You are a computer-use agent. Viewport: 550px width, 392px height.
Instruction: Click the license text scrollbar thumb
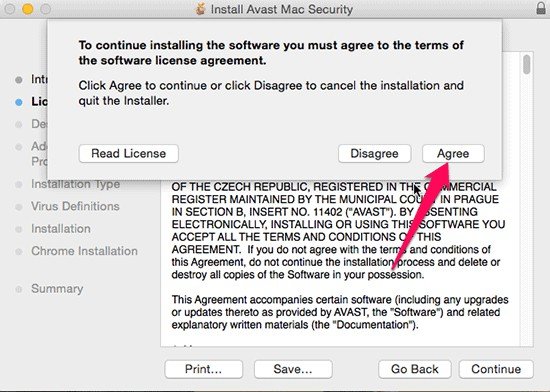point(526,65)
